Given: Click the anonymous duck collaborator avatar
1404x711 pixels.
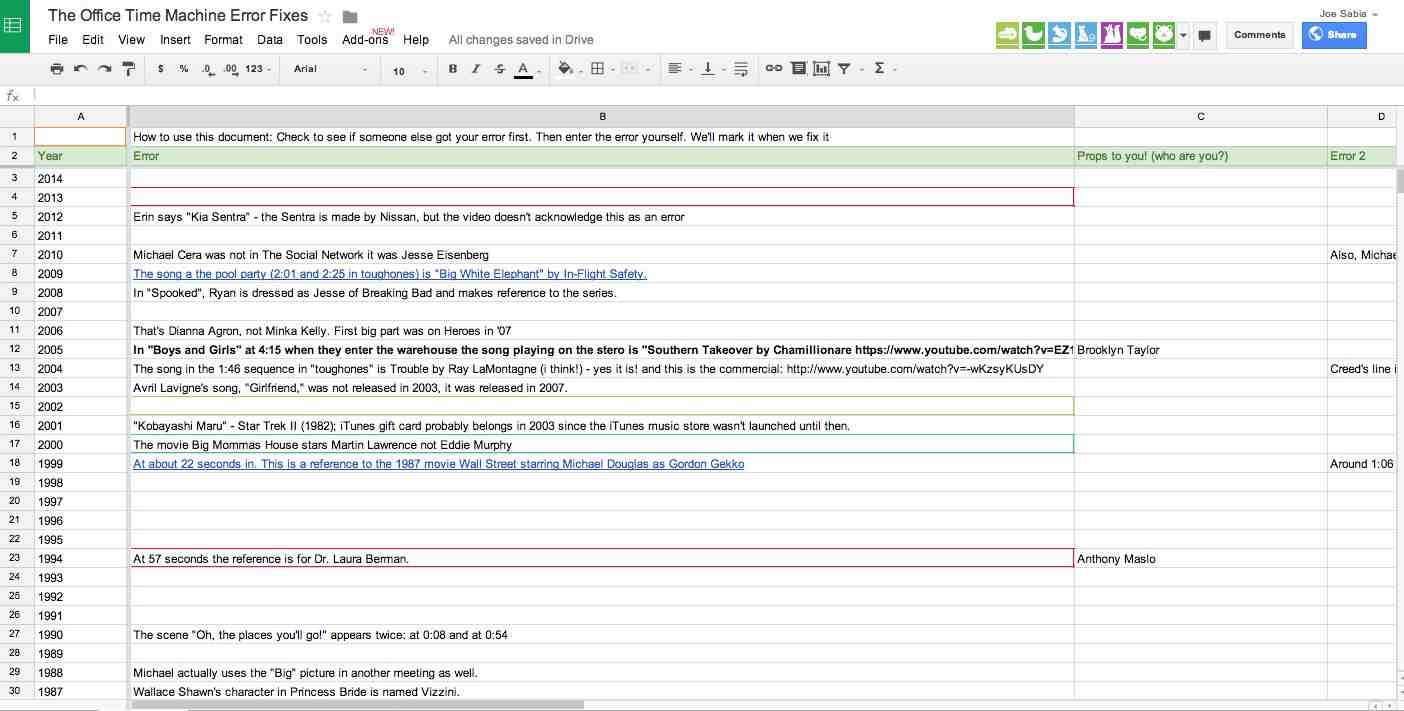Looking at the screenshot, I should click(1034, 35).
